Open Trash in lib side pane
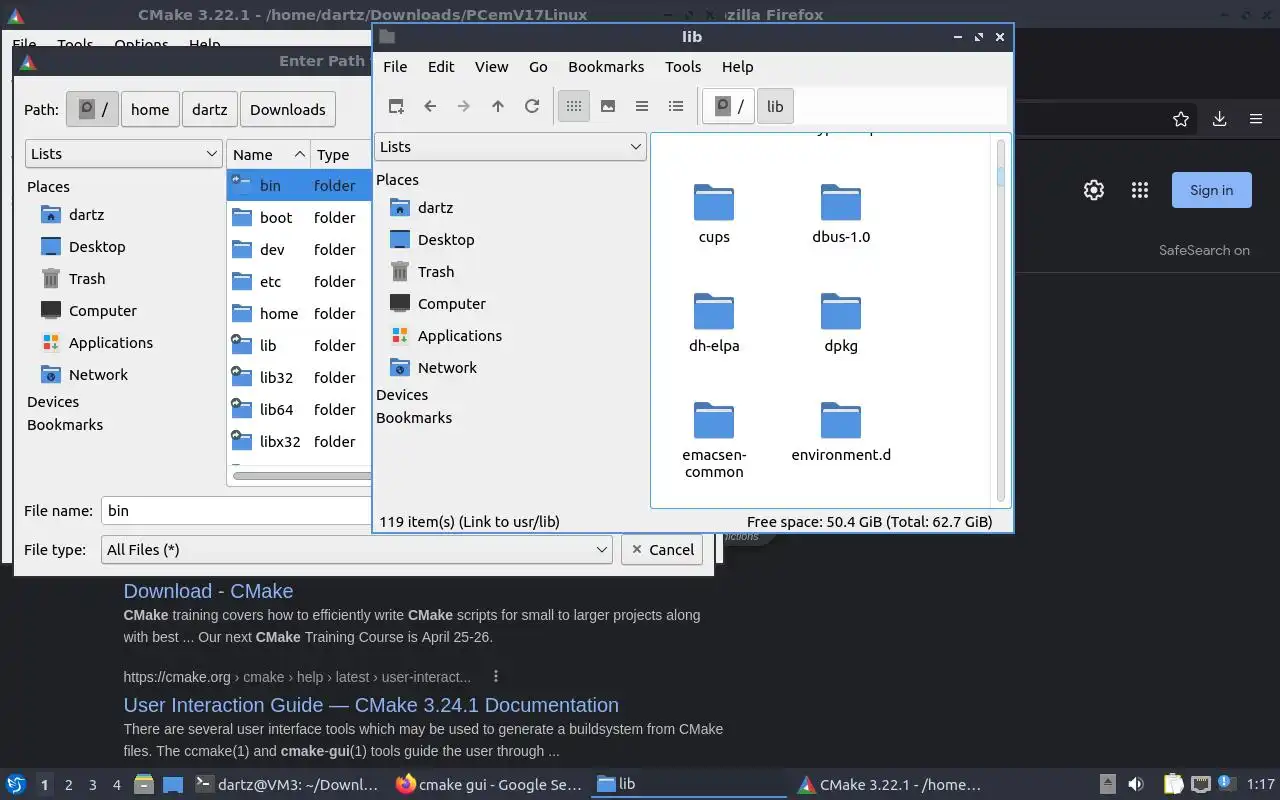 click(x=436, y=272)
